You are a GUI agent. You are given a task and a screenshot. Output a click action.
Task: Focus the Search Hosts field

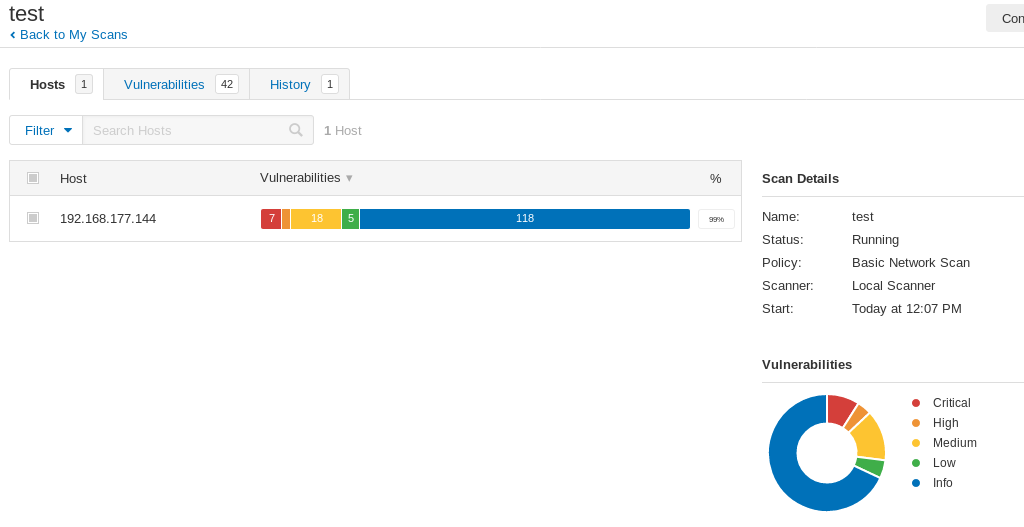185,130
